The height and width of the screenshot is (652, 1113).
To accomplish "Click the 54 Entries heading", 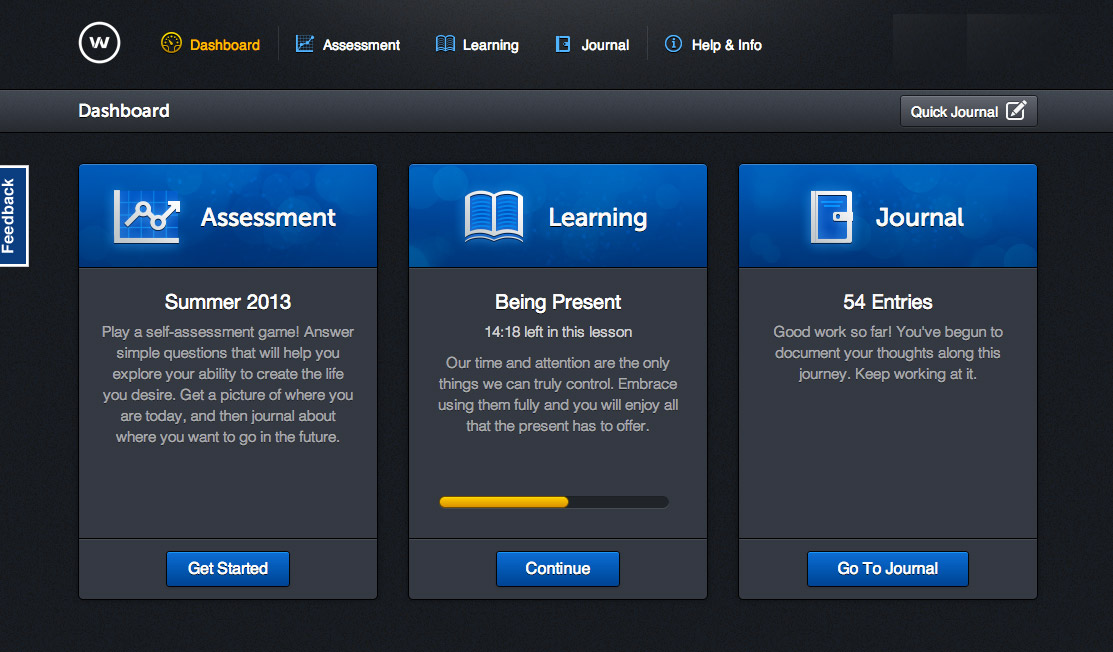I will [x=888, y=302].
